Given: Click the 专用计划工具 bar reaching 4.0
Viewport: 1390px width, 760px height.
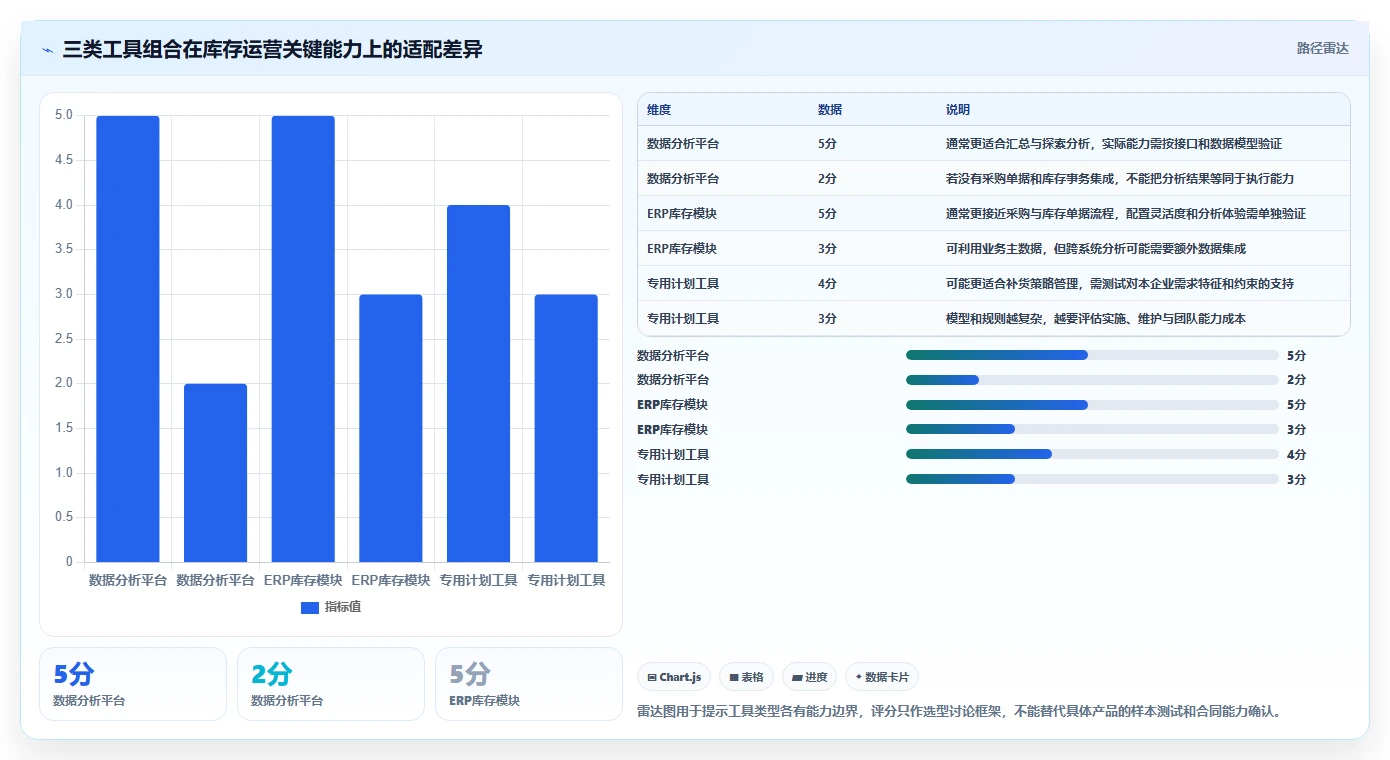Looking at the screenshot, I should (x=478, y=384).
